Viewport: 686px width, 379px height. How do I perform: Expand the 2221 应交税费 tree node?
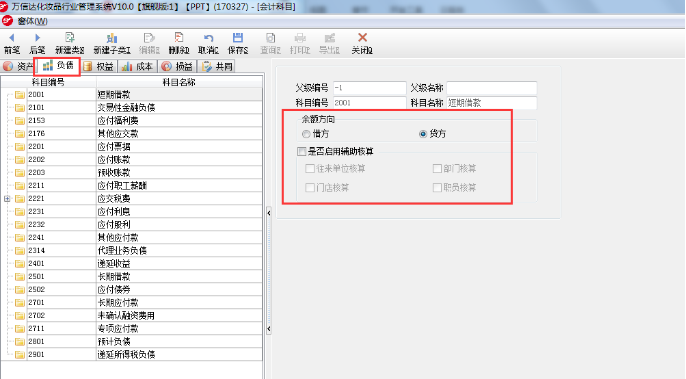[x=7, y=199]
